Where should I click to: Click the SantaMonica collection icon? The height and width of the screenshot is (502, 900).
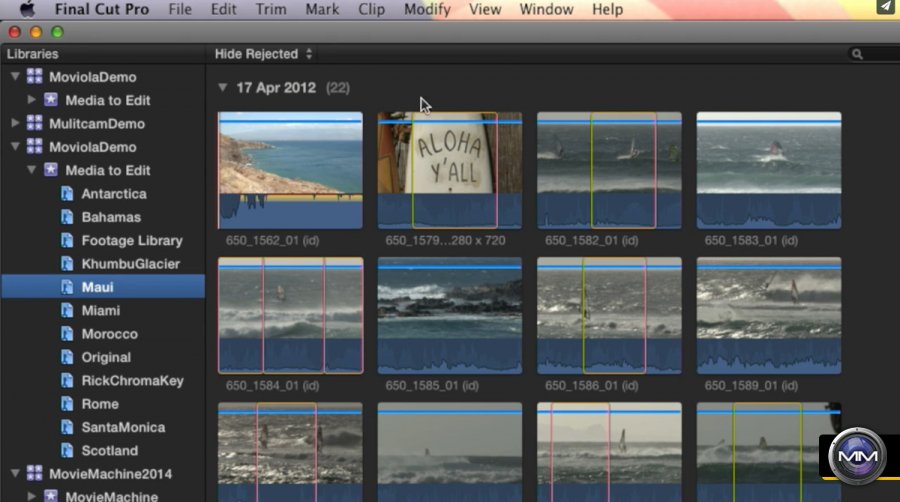click(x=67, y=427)
